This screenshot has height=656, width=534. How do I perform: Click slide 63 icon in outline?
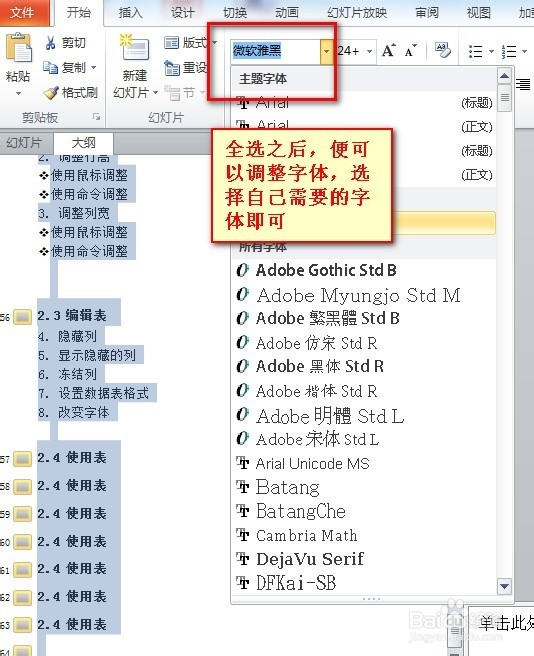pyautogui.click(x=23, y=625)
